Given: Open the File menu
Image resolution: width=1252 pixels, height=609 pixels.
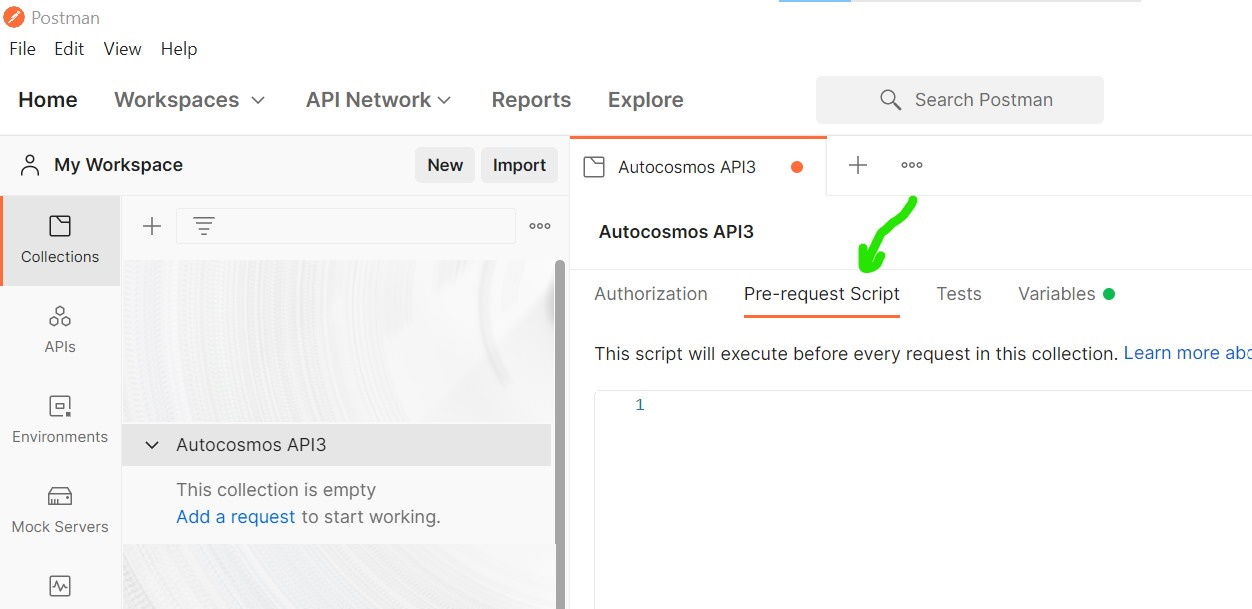Looking at the screenshot, I should coord(22,49).
